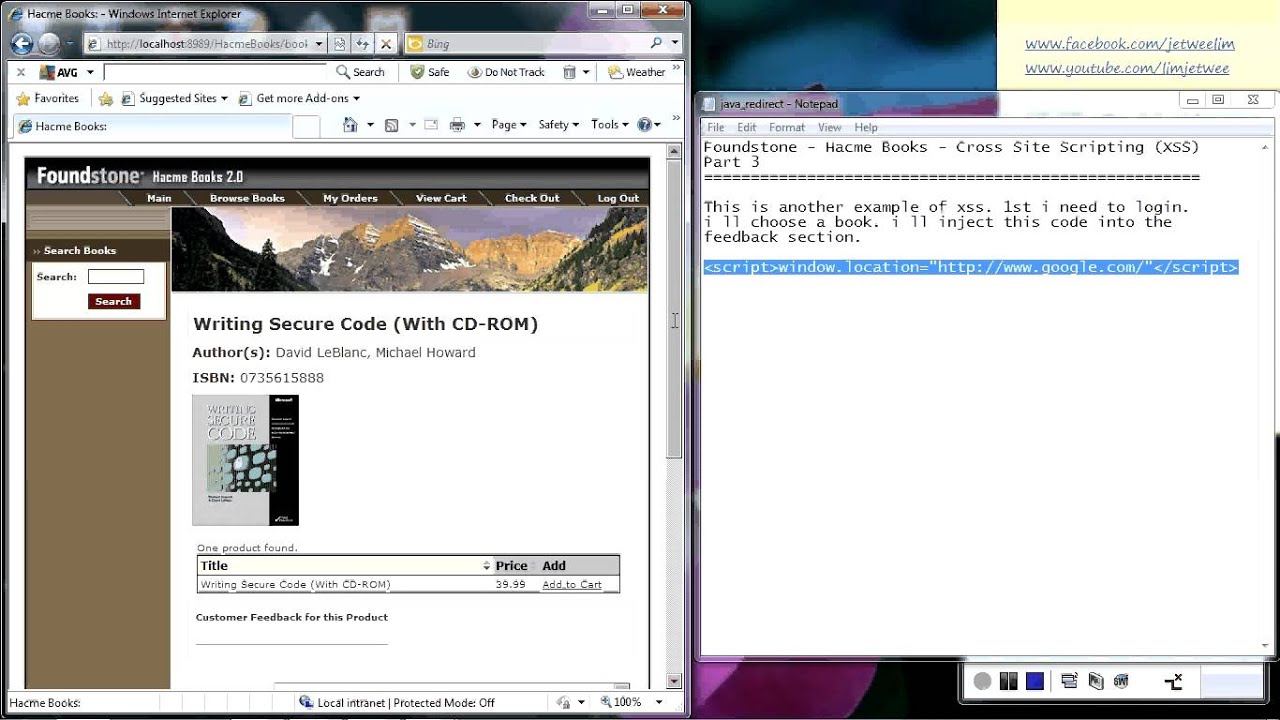Go back with the IE back arrow

(x=22, y=43)
